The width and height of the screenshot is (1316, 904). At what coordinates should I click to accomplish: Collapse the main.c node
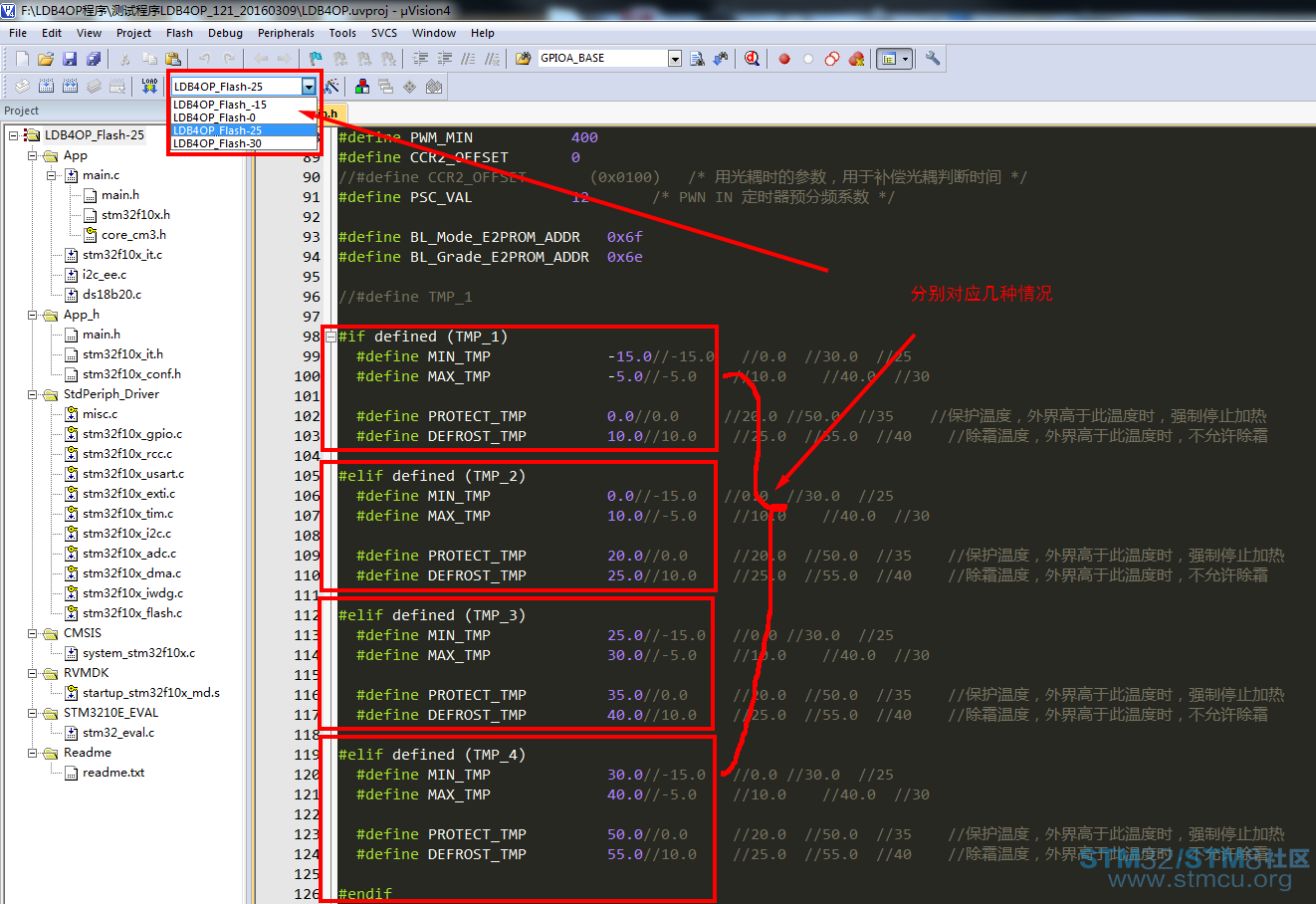[52, 175]
